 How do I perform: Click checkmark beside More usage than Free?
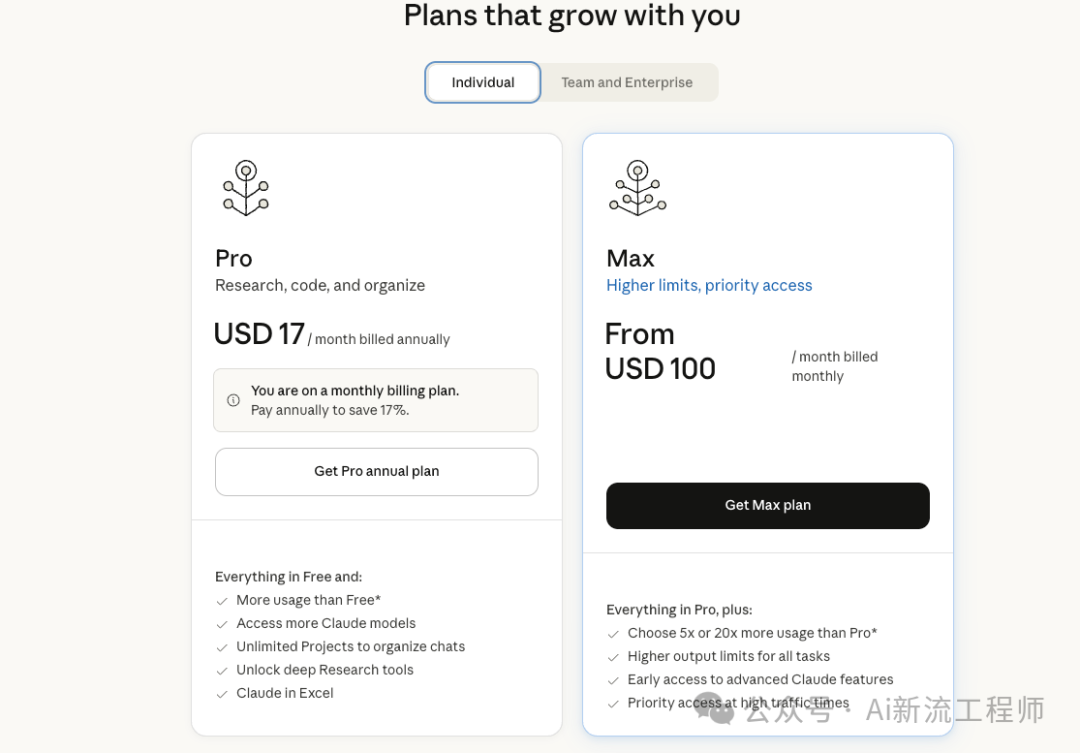(x=222, y=601)
